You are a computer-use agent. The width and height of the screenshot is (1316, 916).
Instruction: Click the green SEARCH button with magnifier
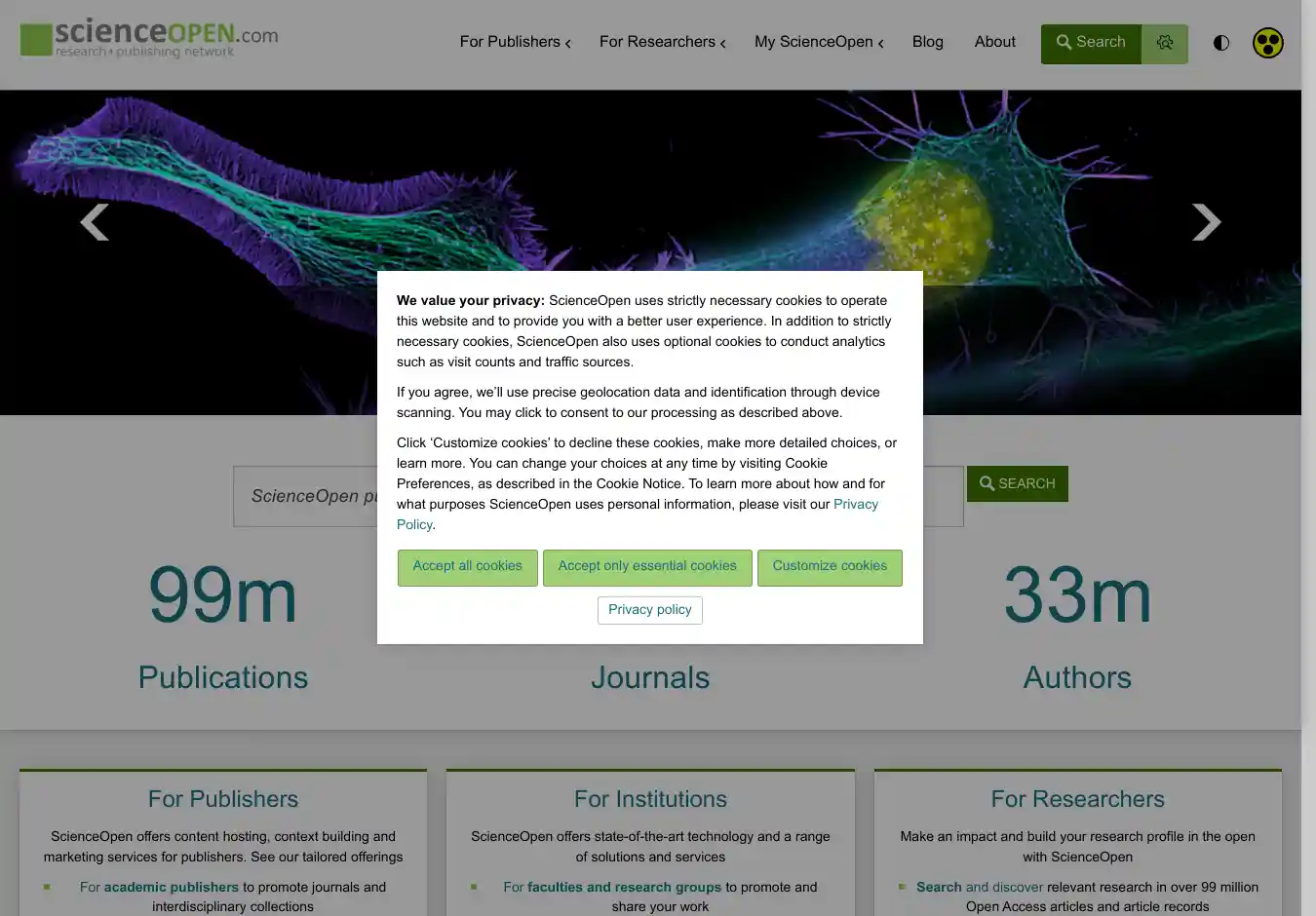pos(1017,483)
